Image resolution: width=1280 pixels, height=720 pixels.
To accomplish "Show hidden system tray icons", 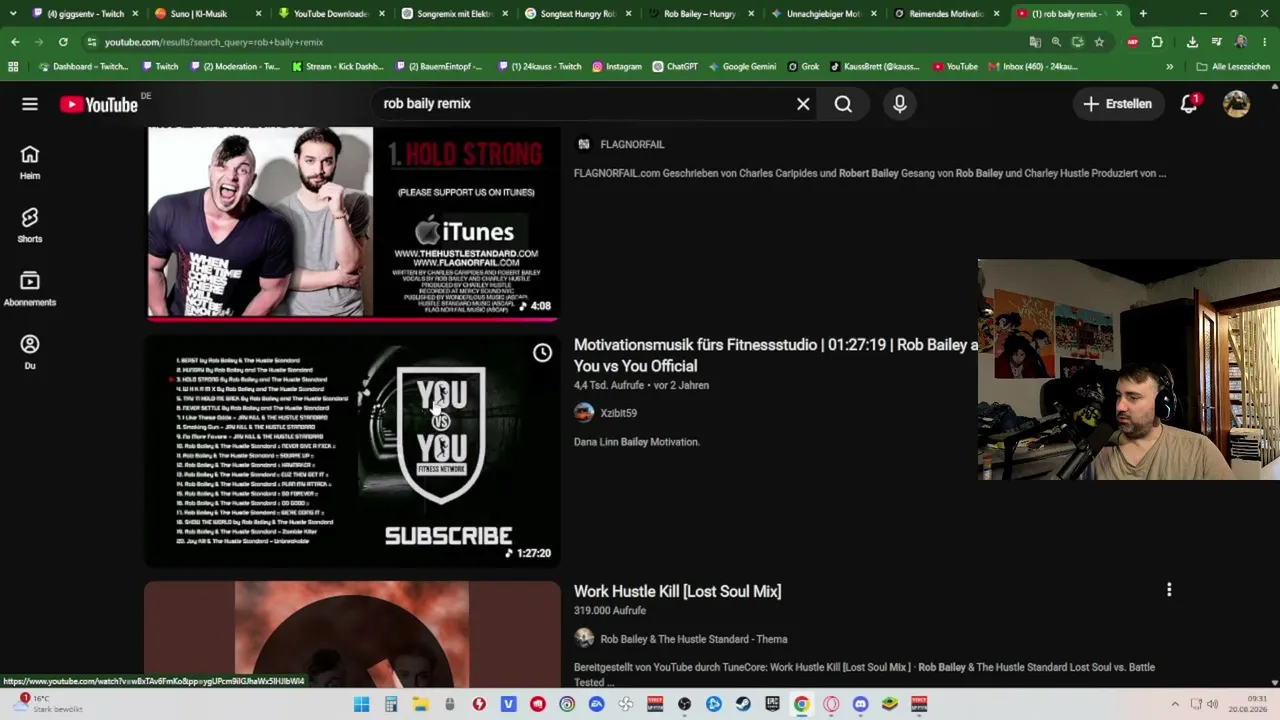I will coord(1175,704).
